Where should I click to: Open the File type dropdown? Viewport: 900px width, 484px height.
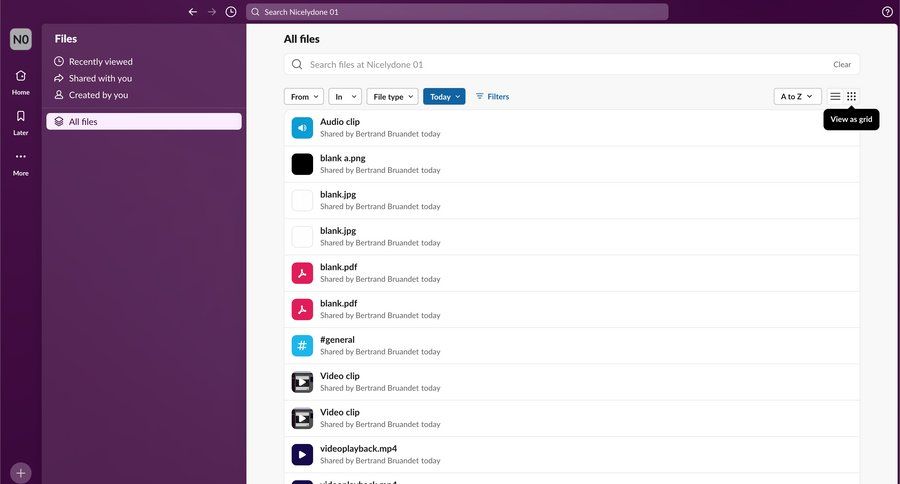click(393, 96)
